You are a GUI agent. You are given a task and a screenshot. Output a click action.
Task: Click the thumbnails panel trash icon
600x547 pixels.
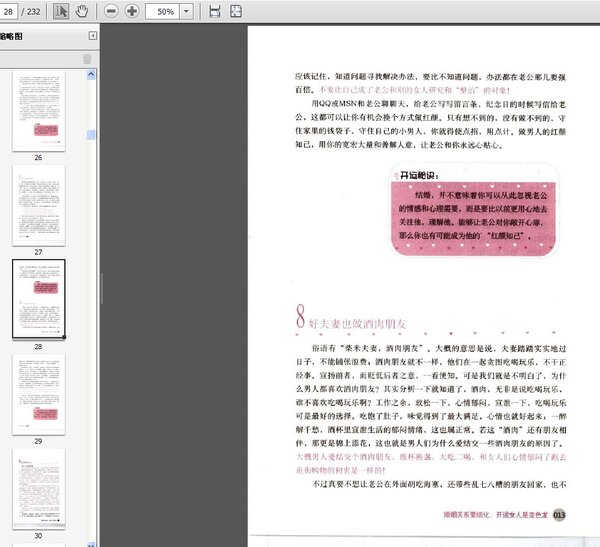[x=87, y=59]
